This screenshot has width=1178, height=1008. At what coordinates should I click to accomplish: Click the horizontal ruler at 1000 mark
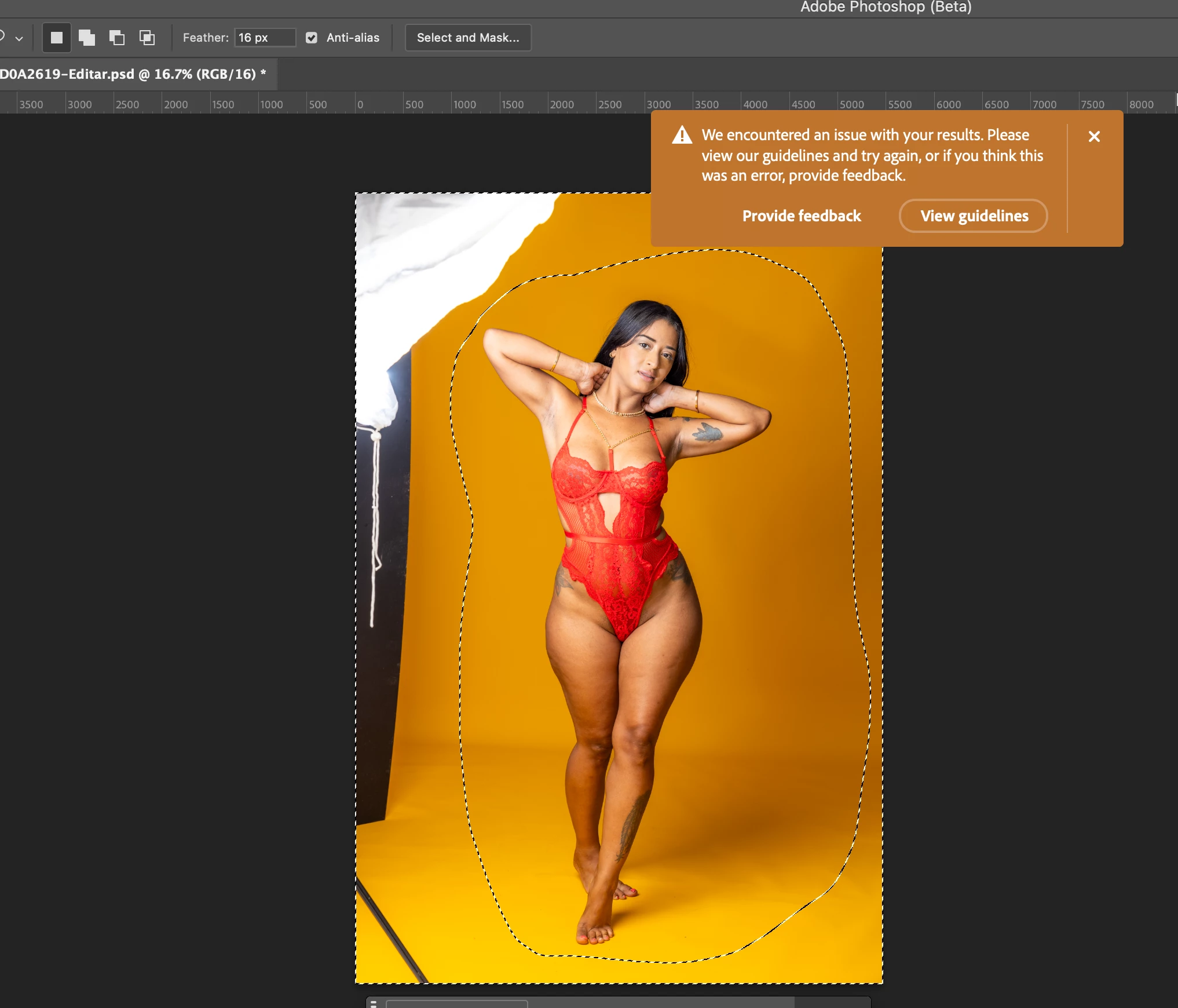[x=464, y=104]
